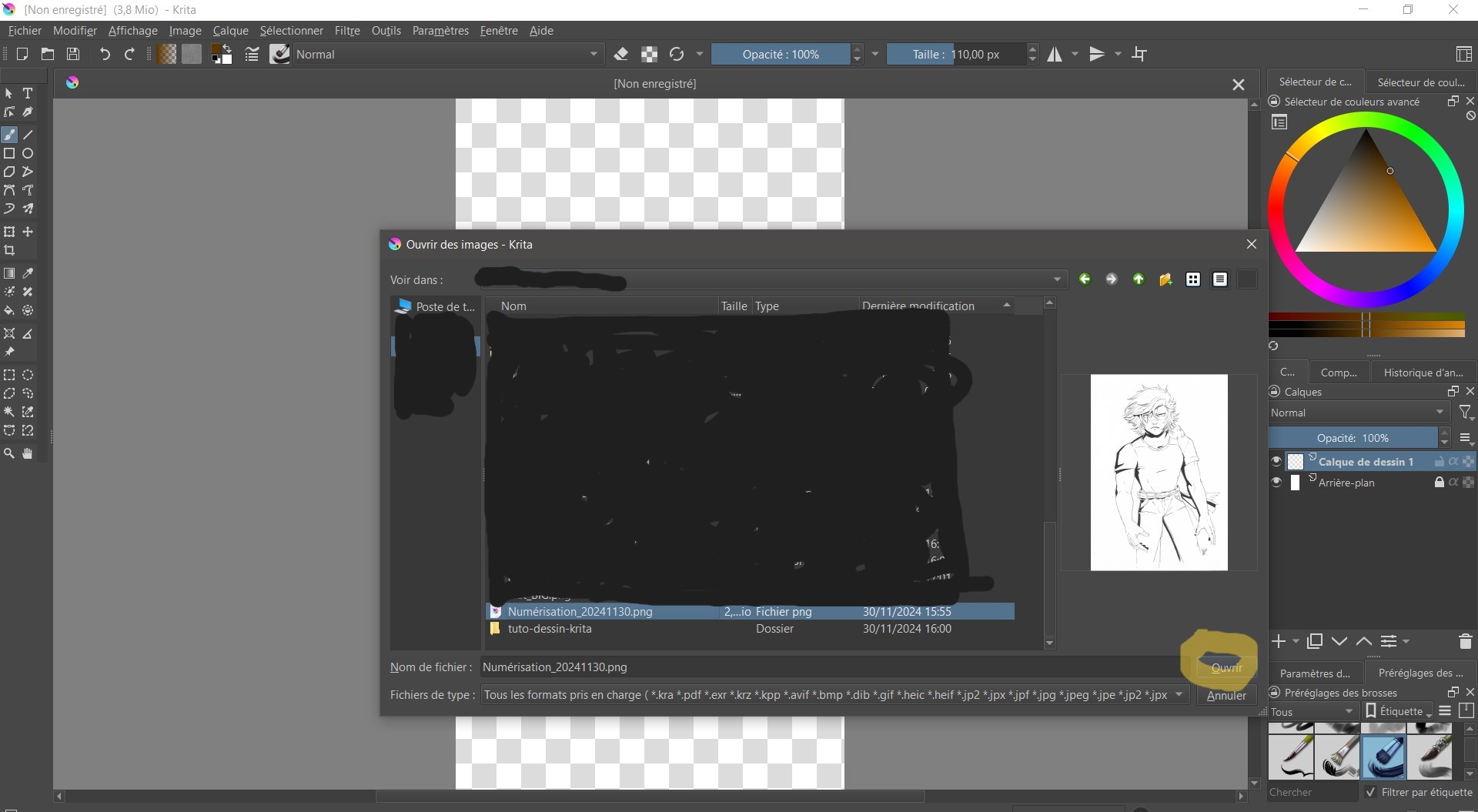
Task: Switch to Historique d'annulation tab
Action: pos(1423,373)
